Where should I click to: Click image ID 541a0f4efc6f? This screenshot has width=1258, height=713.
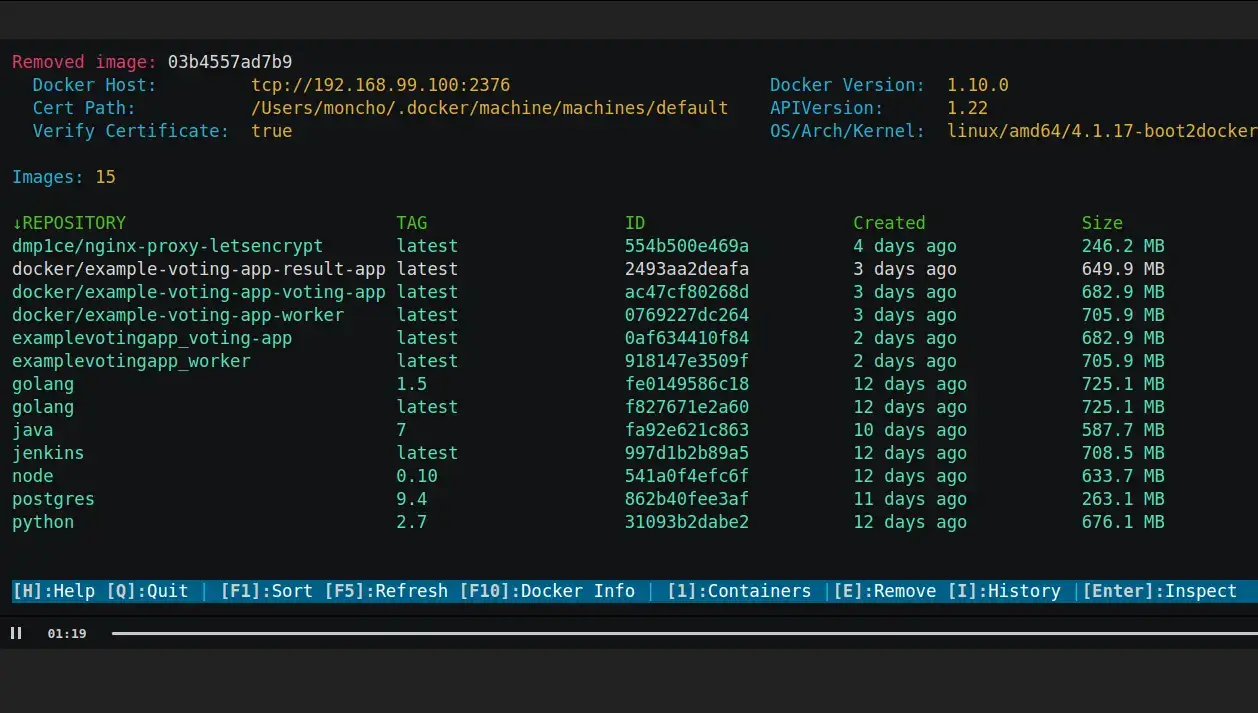(x=687, y=476)
